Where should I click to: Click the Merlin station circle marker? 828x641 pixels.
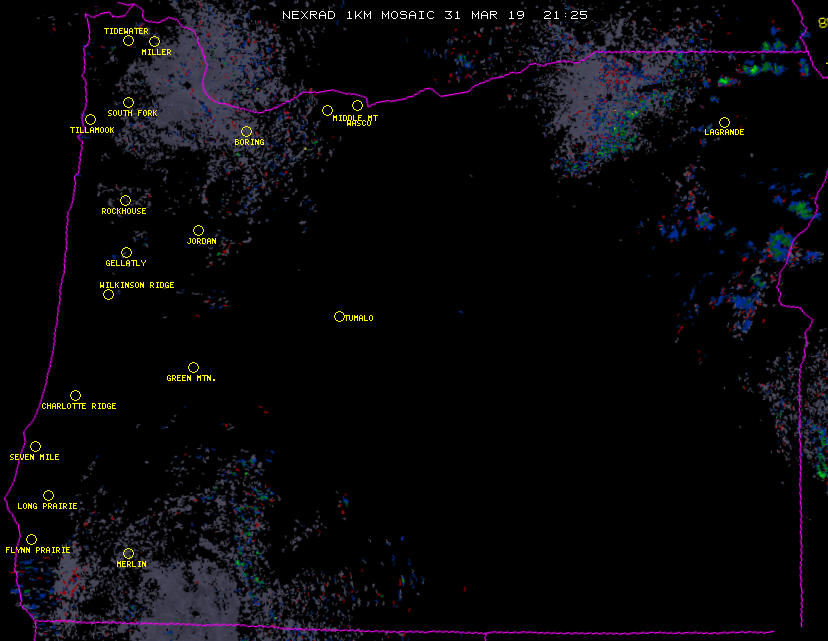[128, 553]
